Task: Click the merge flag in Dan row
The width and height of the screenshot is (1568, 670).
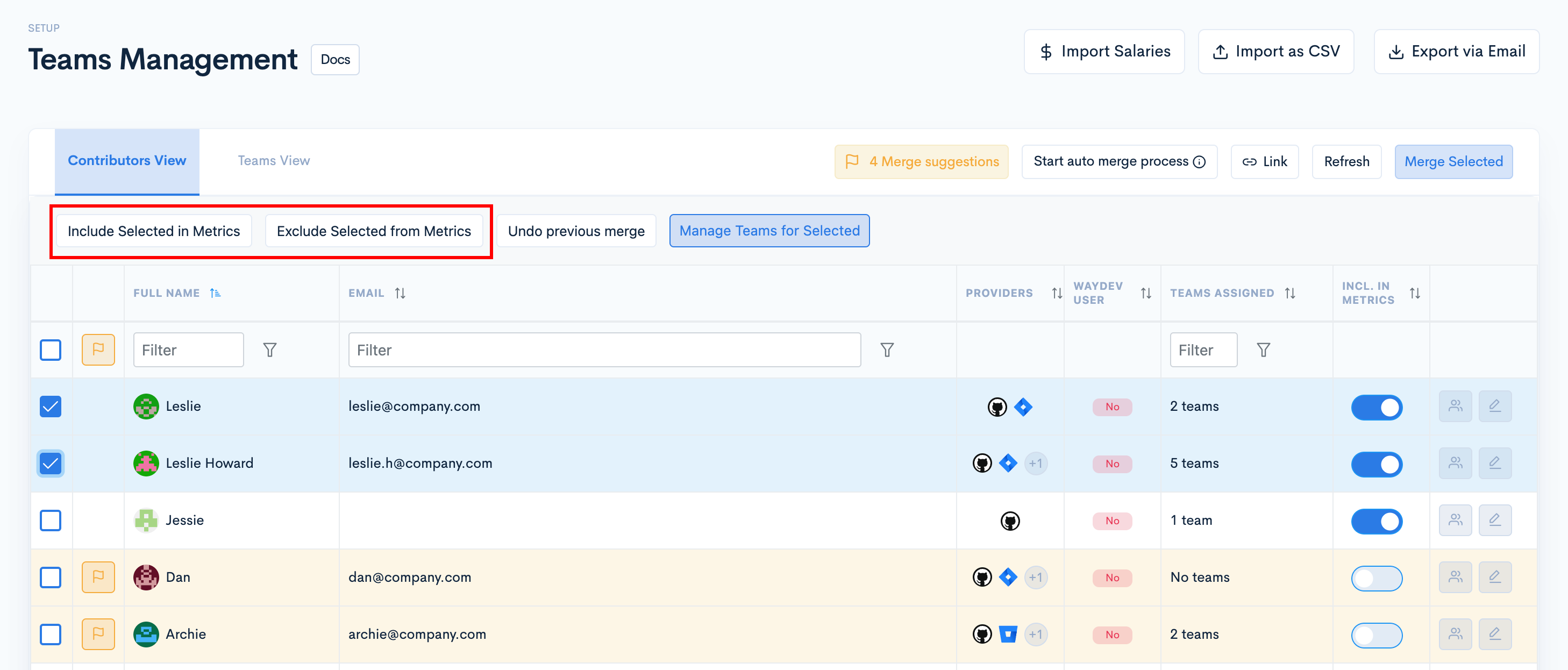Action: point(98,578)
